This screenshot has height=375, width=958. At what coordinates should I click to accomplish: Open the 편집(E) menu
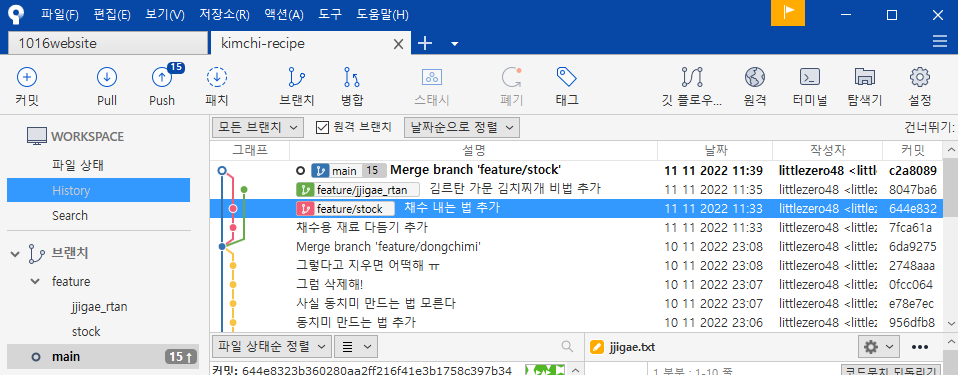tap(112, 15)
